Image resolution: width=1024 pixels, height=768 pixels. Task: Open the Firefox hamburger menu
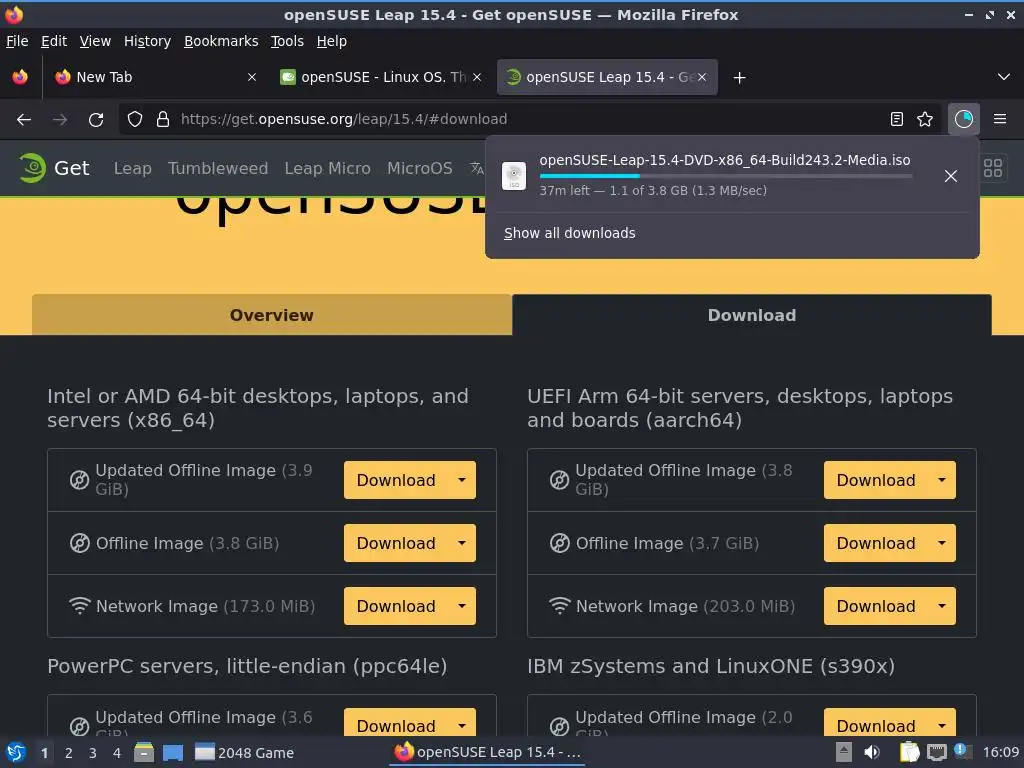point(999,119)
